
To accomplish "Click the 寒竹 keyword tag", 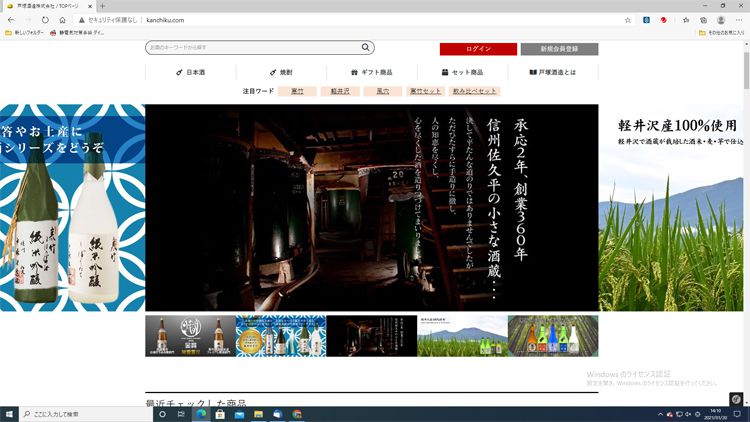I will point(297,91).
